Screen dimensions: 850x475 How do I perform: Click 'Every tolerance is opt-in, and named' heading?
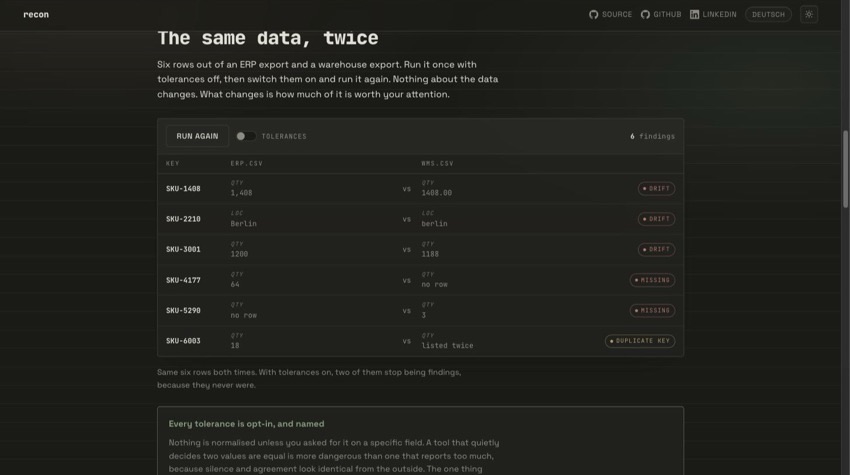coord(246,424)
